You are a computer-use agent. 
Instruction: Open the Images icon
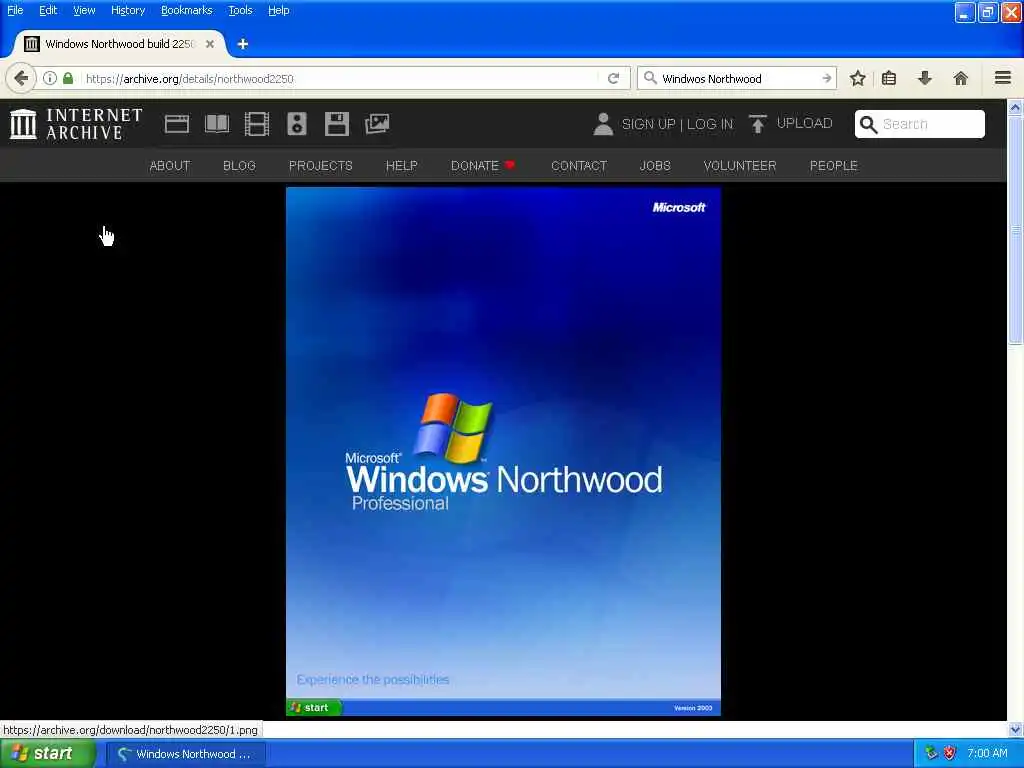[x=377, y=124]
